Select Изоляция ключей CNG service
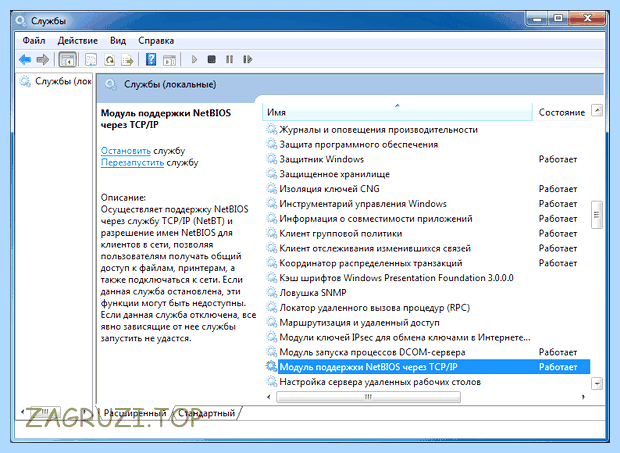620x453 pixels. click(329, 189)
